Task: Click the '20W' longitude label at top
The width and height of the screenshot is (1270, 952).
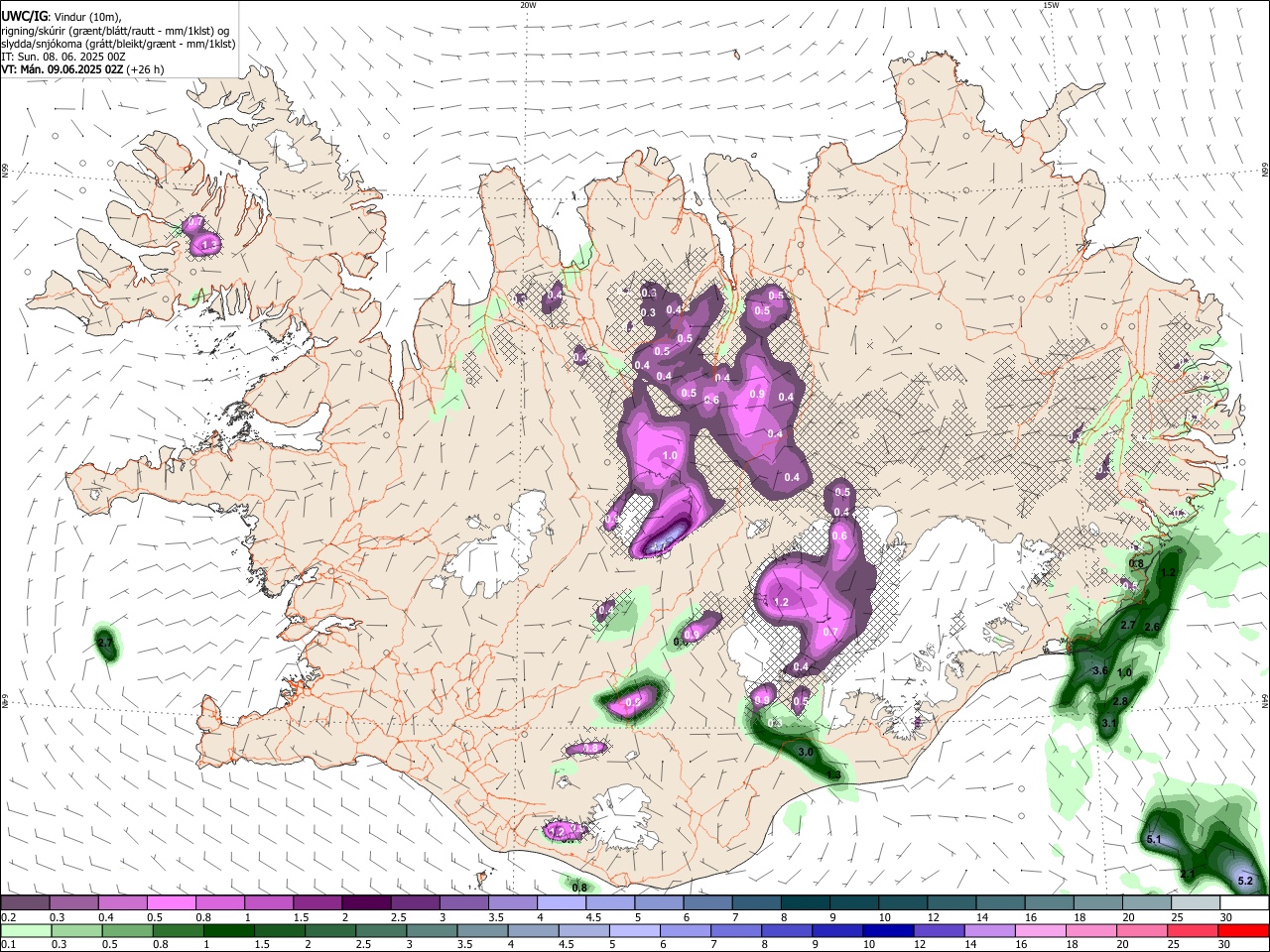Action: pos(528,5)
